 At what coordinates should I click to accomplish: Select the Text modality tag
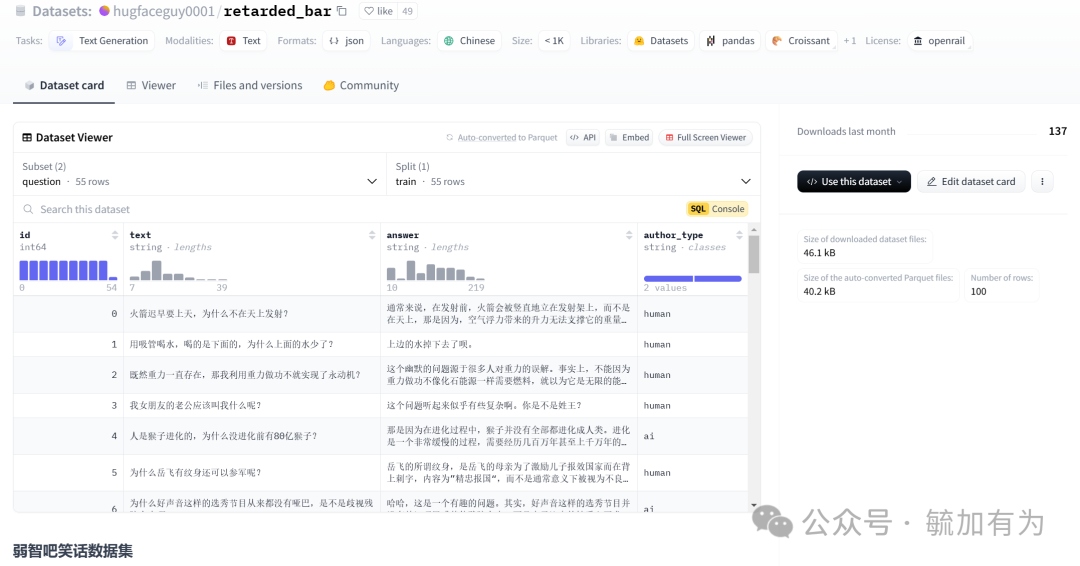[x=244, y=41]
